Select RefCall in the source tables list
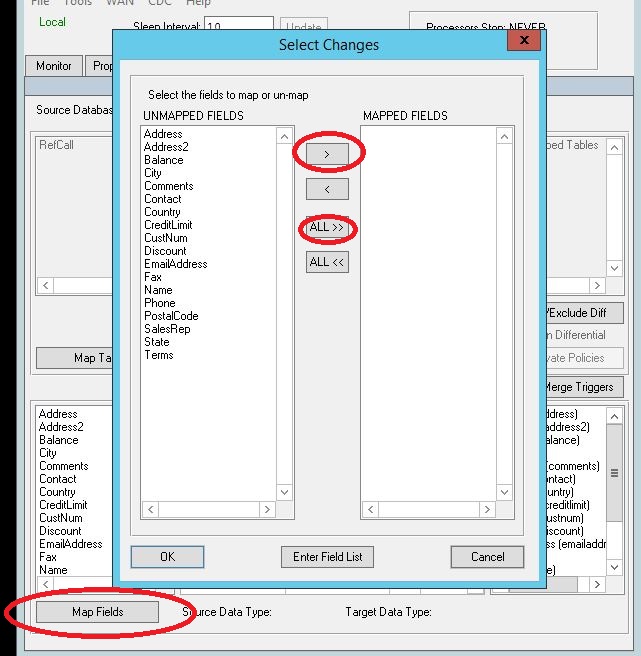Image resolution: width=641 pixels, height=656 pixels. point(56,145)
